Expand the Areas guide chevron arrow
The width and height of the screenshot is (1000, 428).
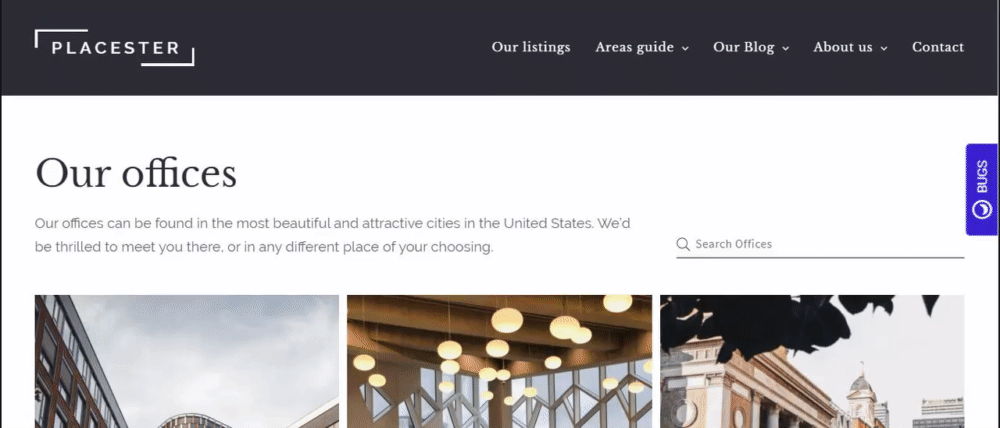pos(685,48)
